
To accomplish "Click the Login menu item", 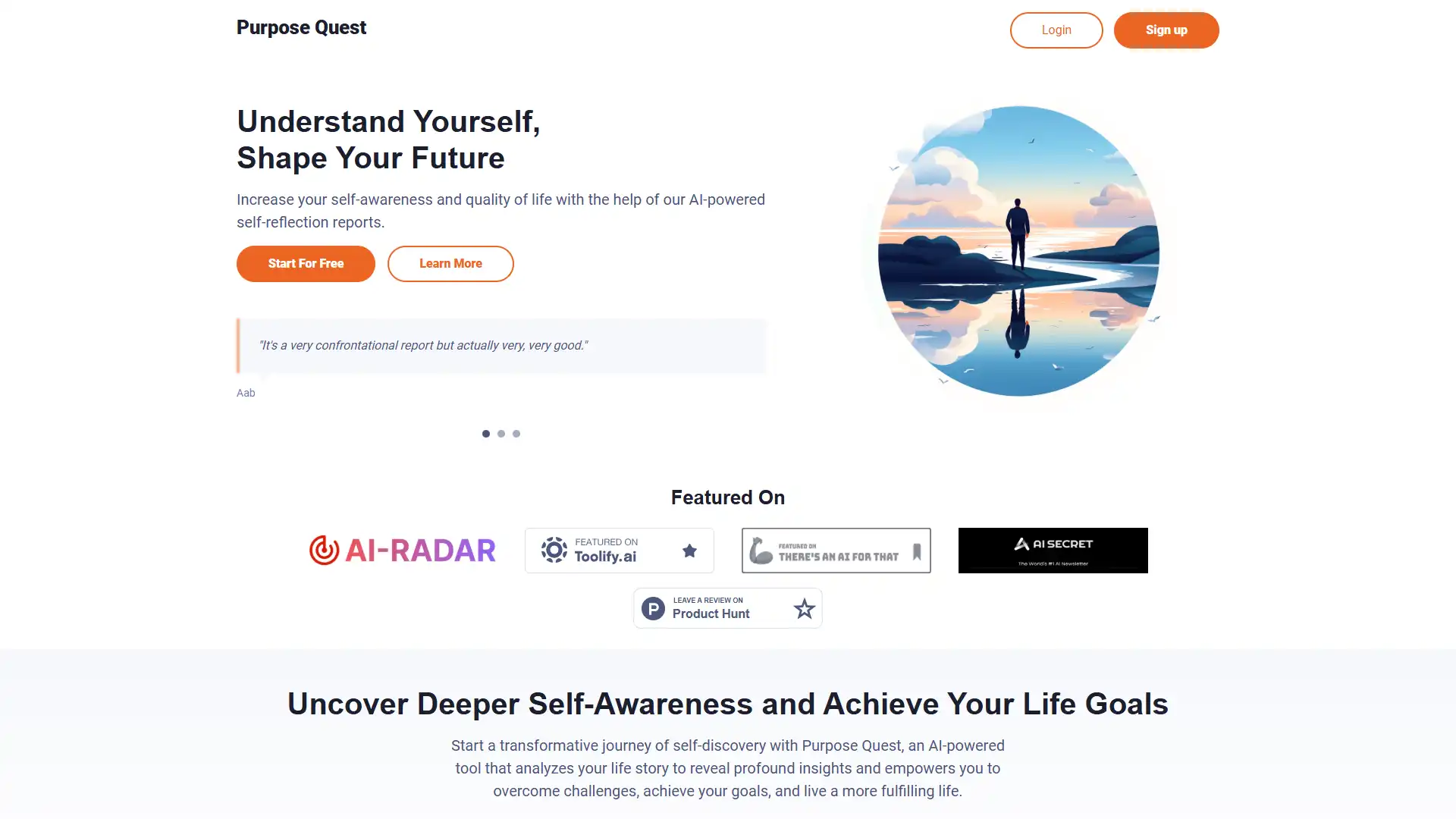I will (x=1056, y=29).
